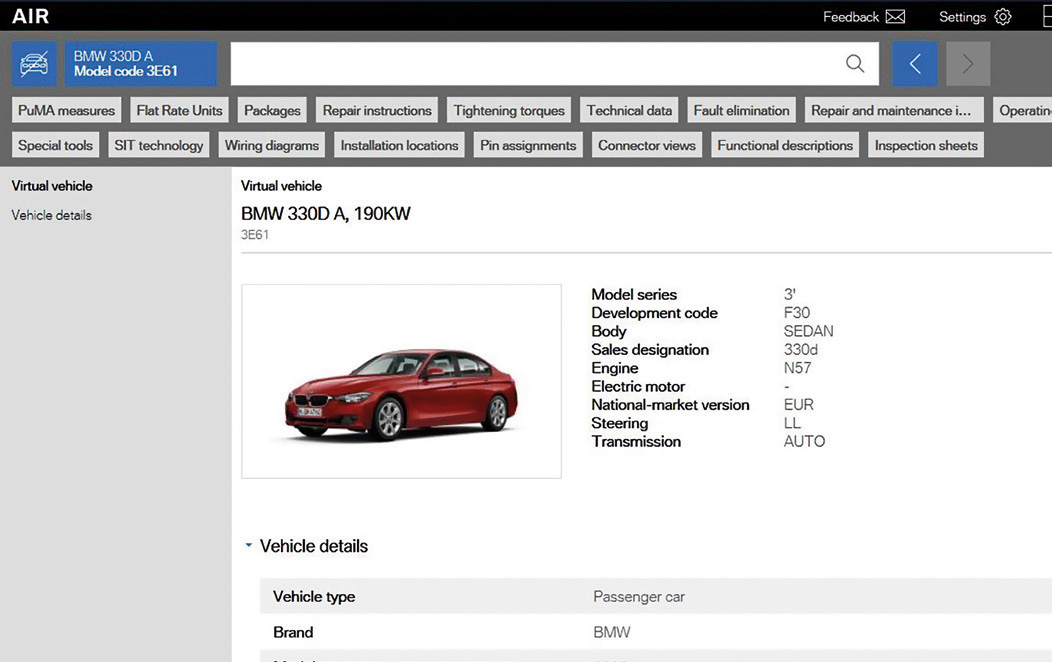Select Virtual vehicle in the sidebar
This screenshot has width=1052, height=662.
click(52, 186)
